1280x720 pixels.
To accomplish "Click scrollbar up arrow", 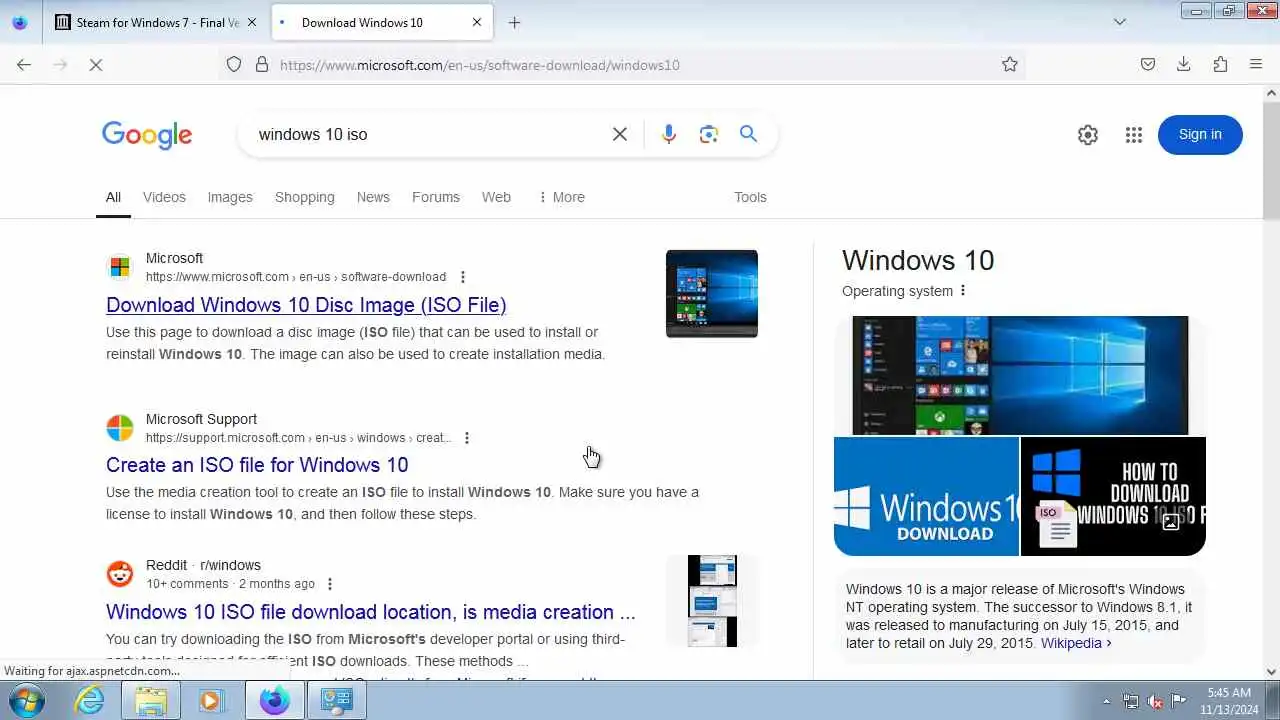I will point(1271,93).
